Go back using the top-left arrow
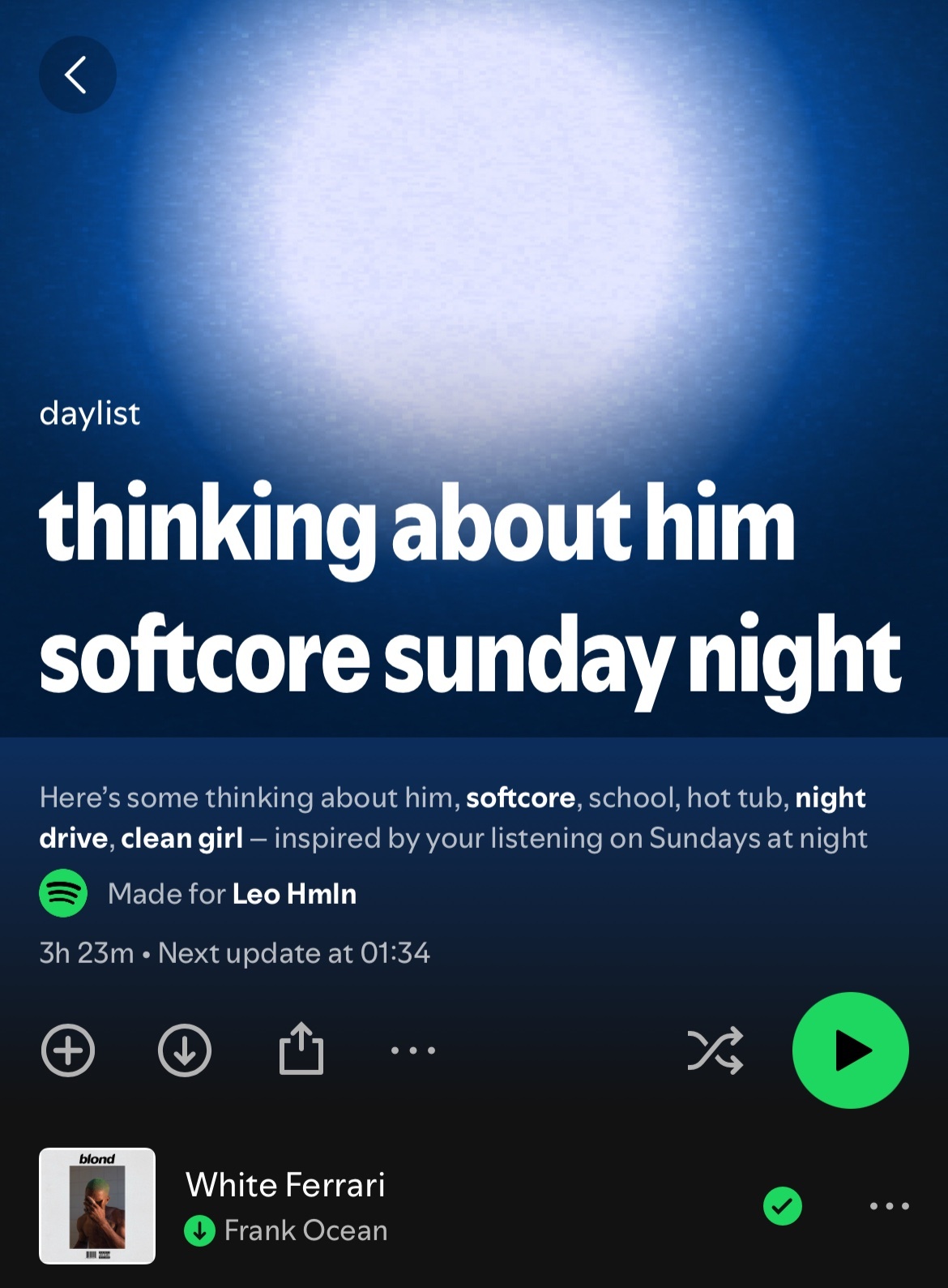Viewport: 948px width, 1288px height. pos(77,75)
